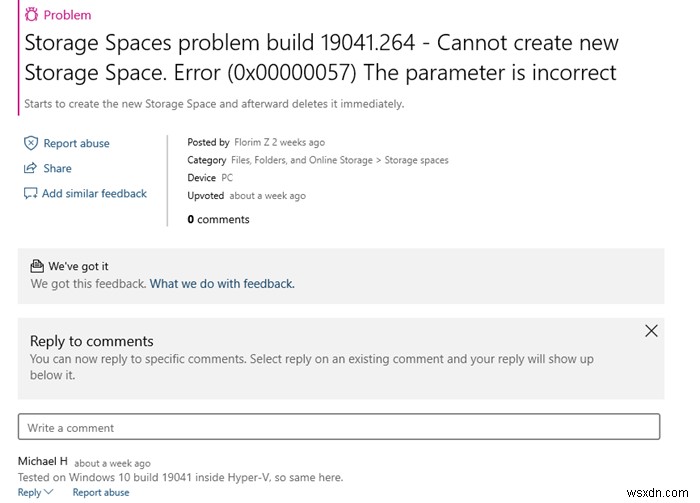Open What we do with feedback link
This screenshot has height=503, width=700.
tap(222, 283)
